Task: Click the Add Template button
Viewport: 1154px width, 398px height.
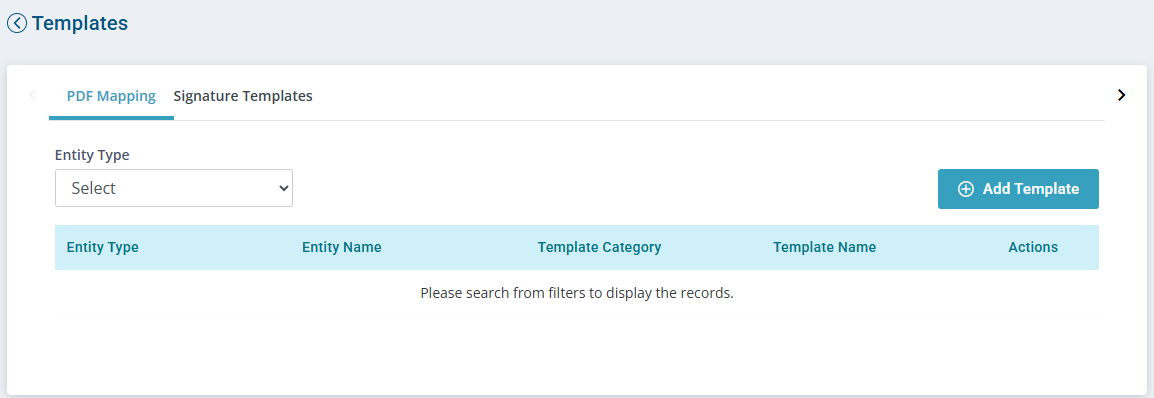Action: click(1018, 189)
